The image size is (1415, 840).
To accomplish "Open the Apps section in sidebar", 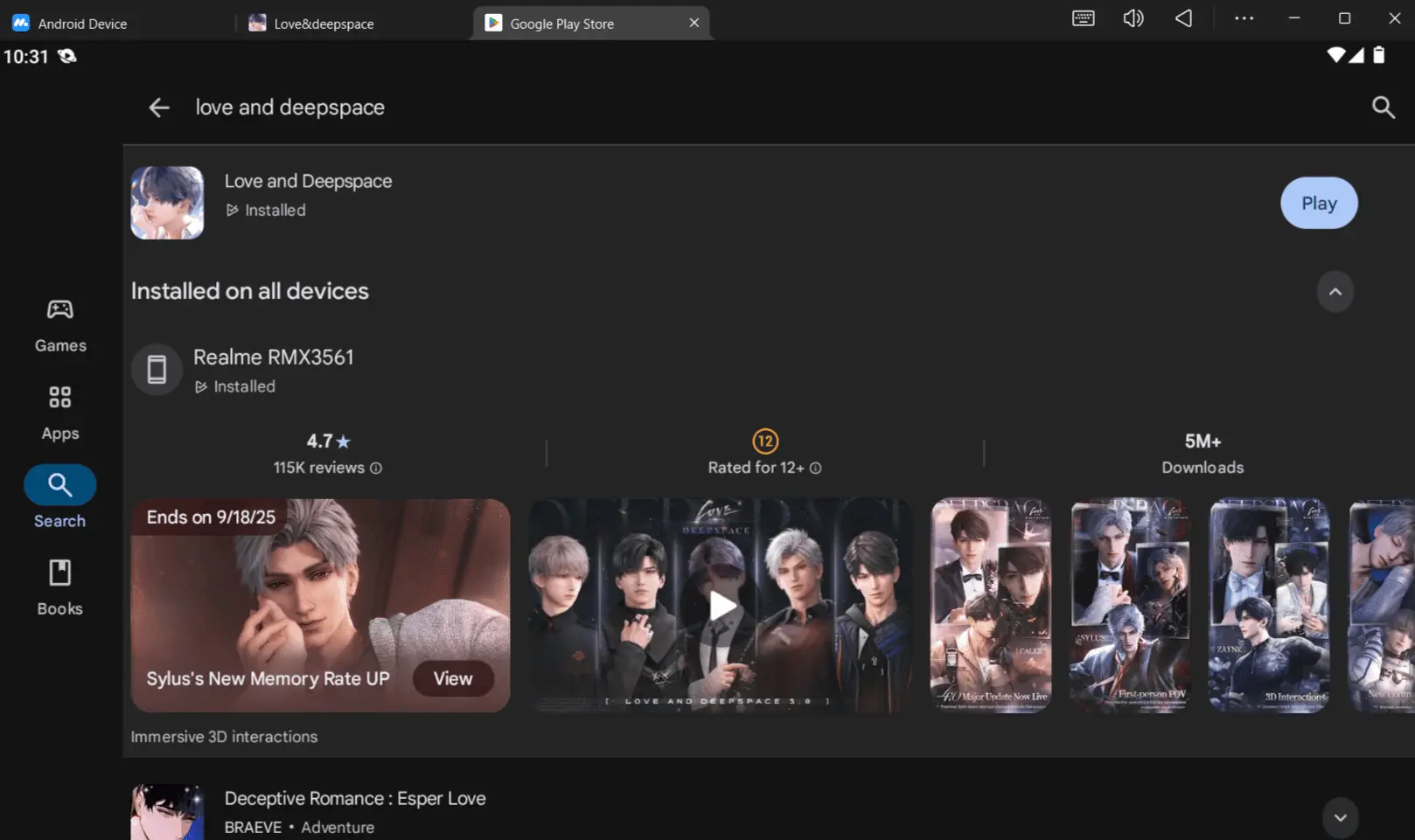I will (60, 413).
